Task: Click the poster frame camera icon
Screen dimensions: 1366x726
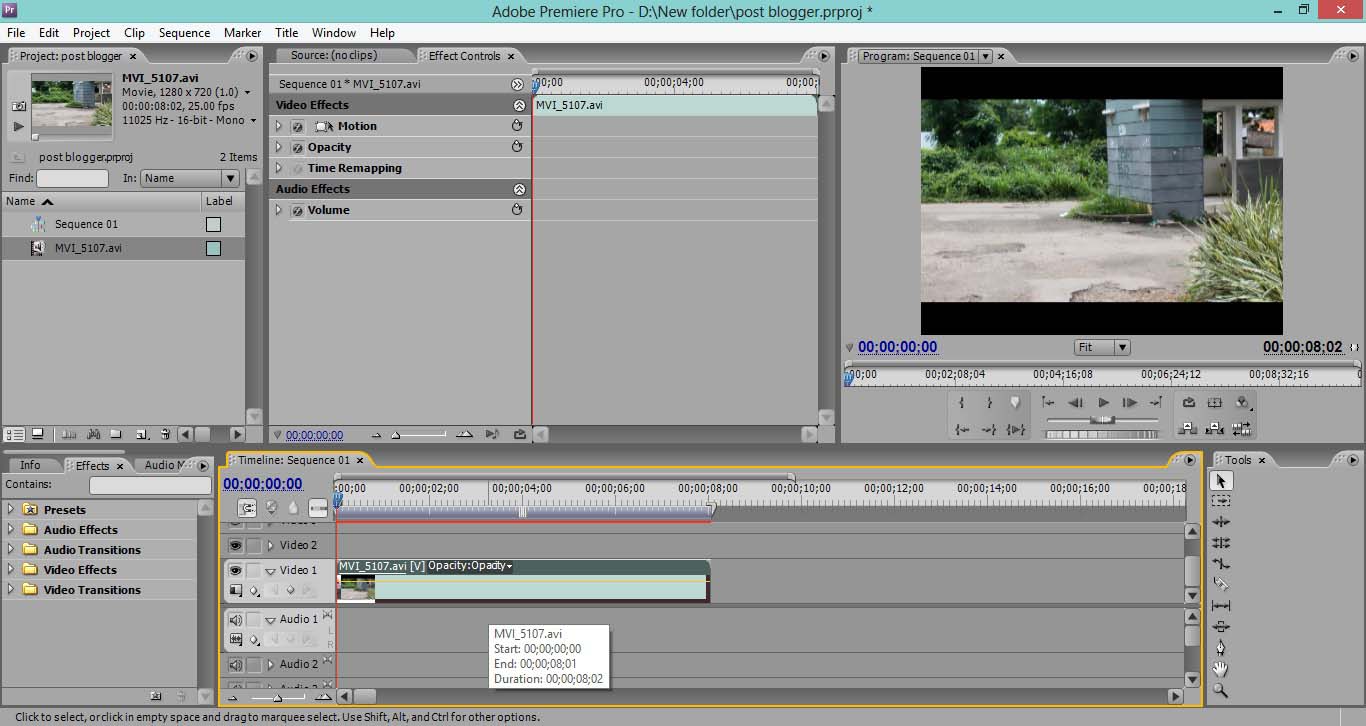Action: [18, 105]
